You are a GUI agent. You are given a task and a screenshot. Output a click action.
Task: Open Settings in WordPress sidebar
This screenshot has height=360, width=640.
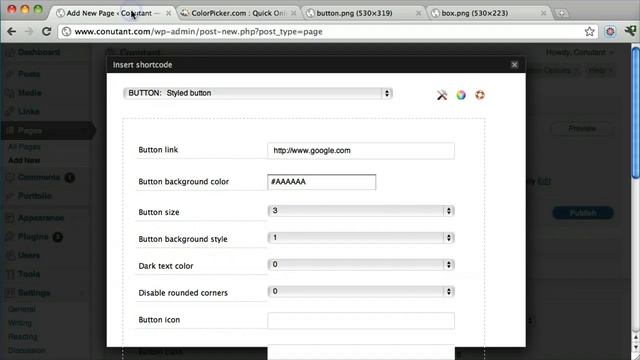34,293
